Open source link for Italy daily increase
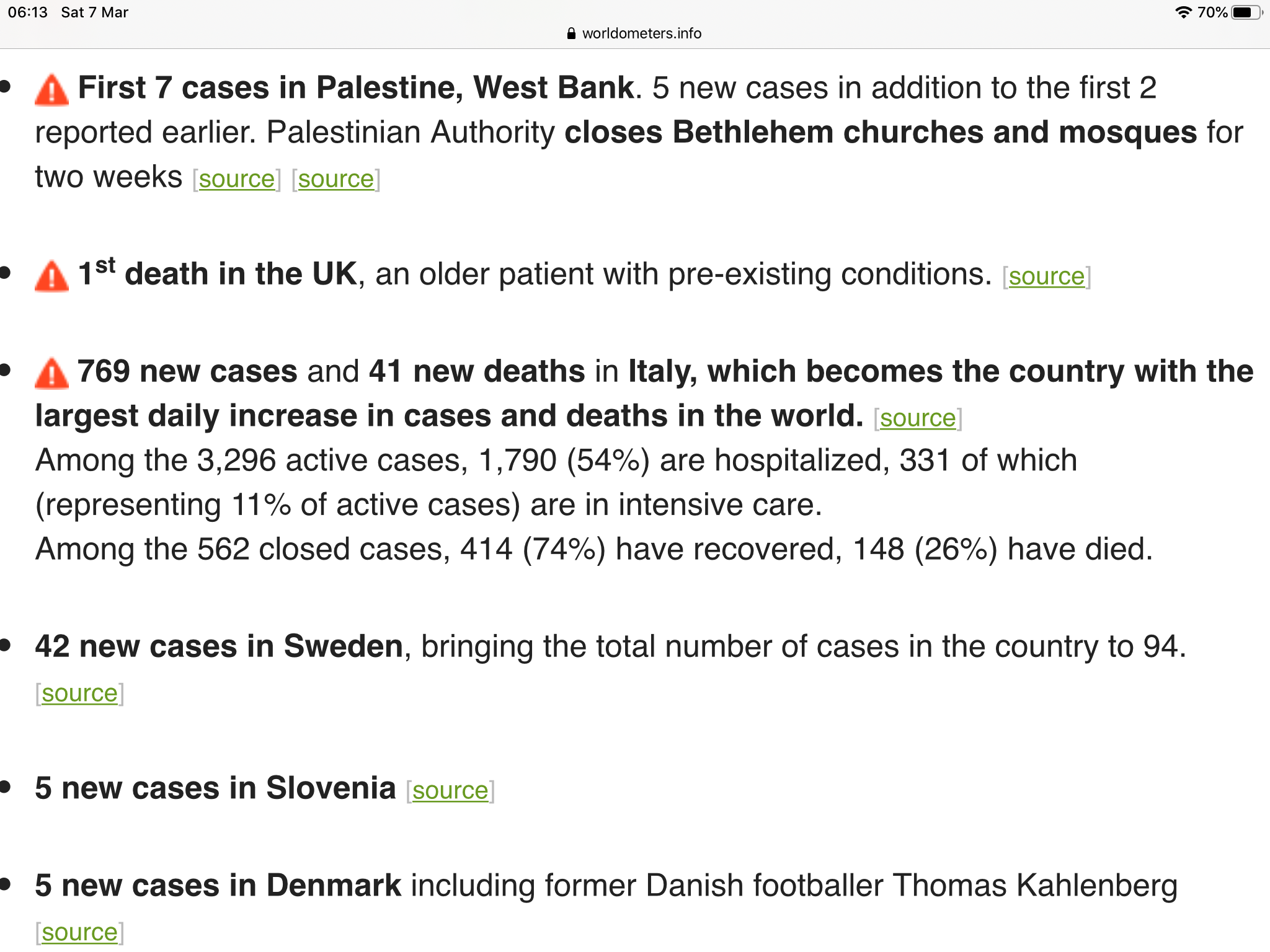Screen dimensions: 1270x952 coord(917,418)
